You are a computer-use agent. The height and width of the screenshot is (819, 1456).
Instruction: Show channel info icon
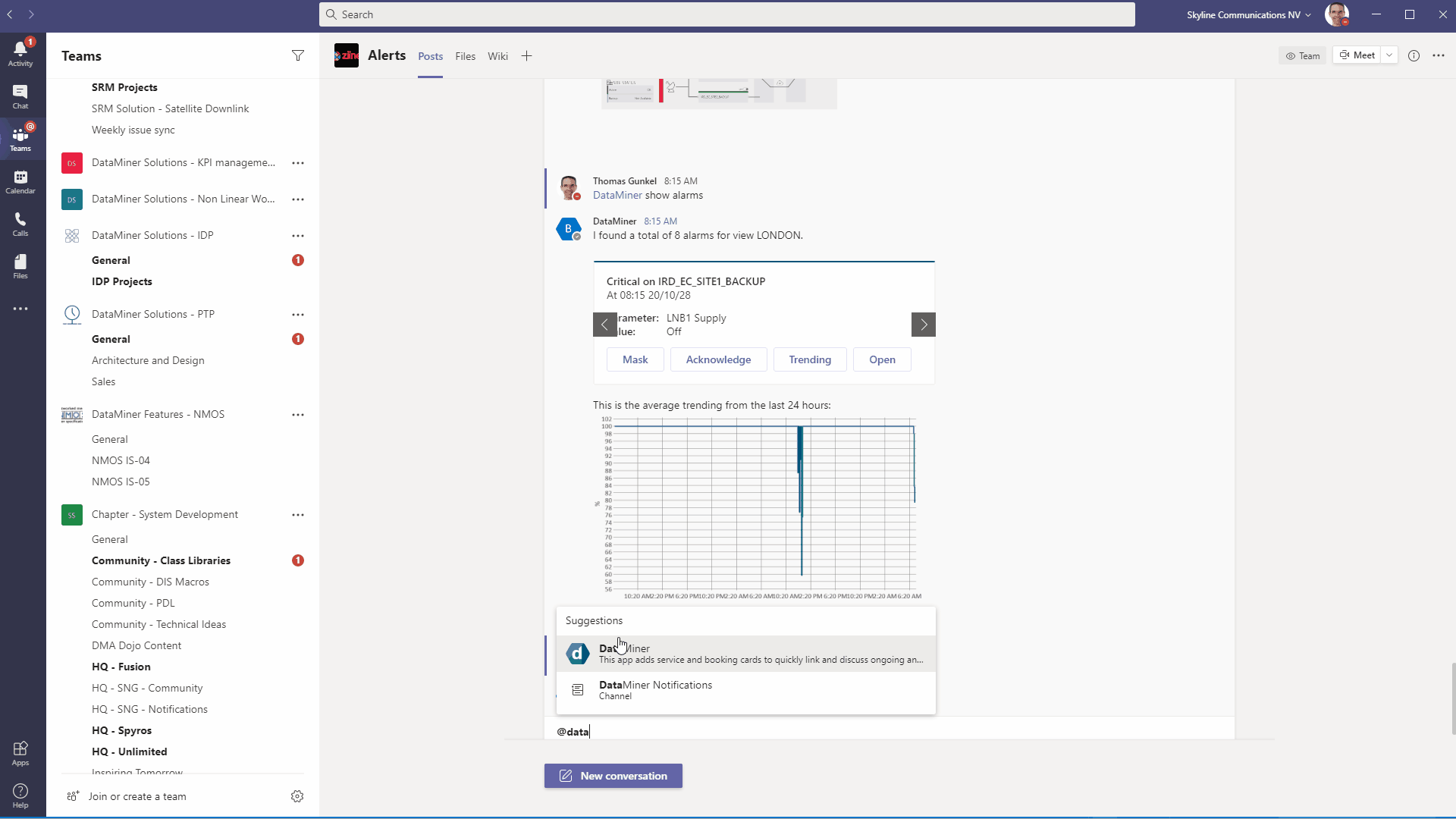tap(1414, 55)
